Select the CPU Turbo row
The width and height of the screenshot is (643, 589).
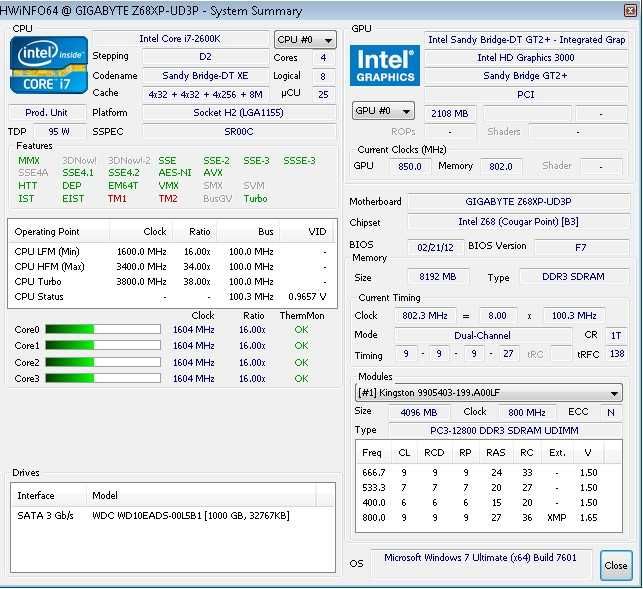[172, 282]
